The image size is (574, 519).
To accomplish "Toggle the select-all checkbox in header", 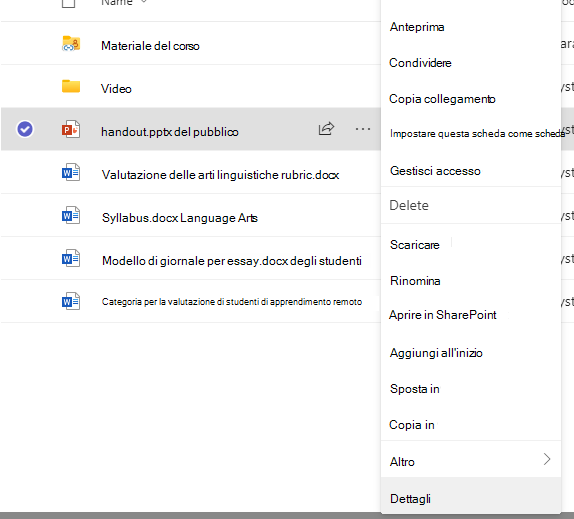I will tap(68, 3).
